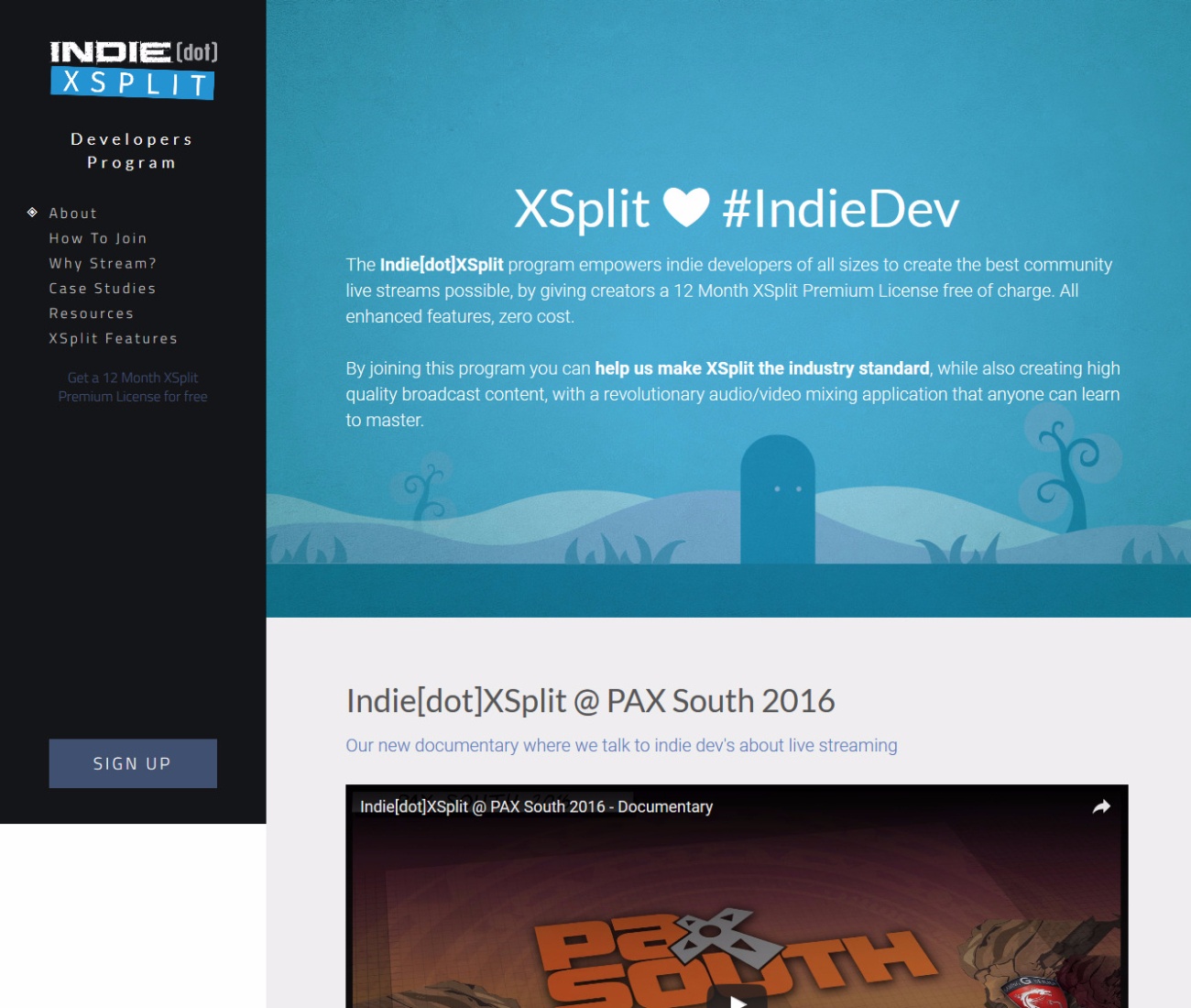
Task: Click Get a 12 Month XSplit Premium License link
Action: click(133, 387)
